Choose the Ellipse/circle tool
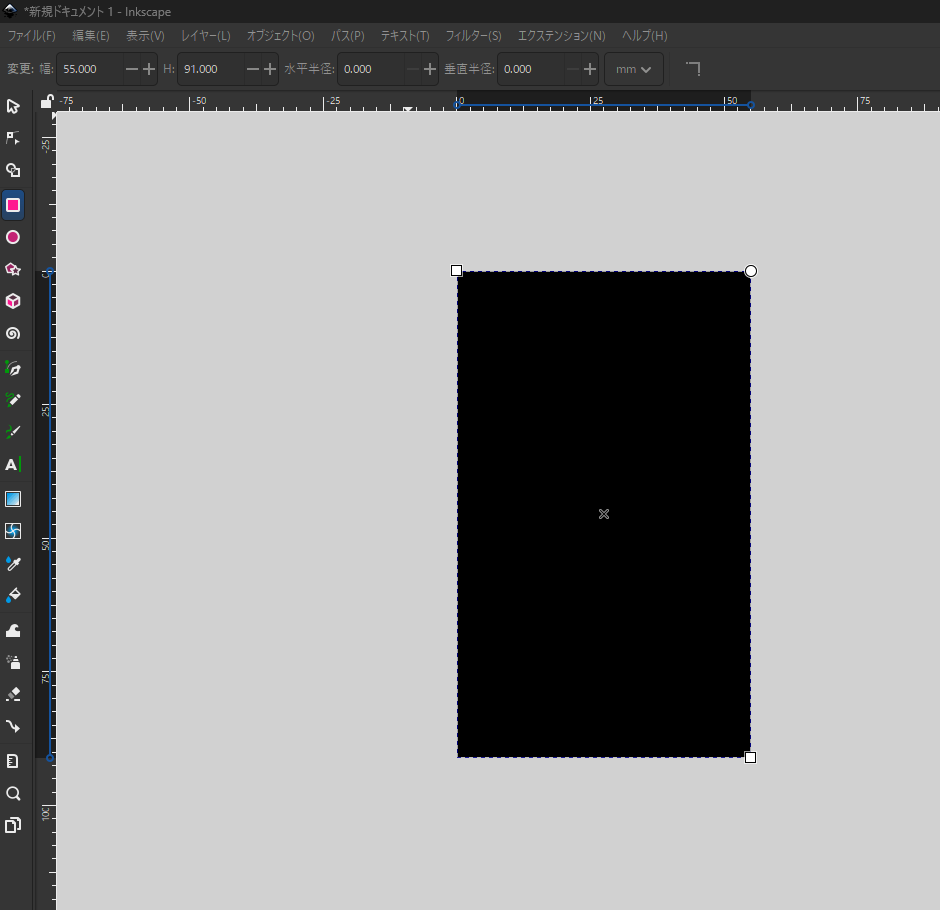Viewport: 940px width, 910px height. coord(13,237)
